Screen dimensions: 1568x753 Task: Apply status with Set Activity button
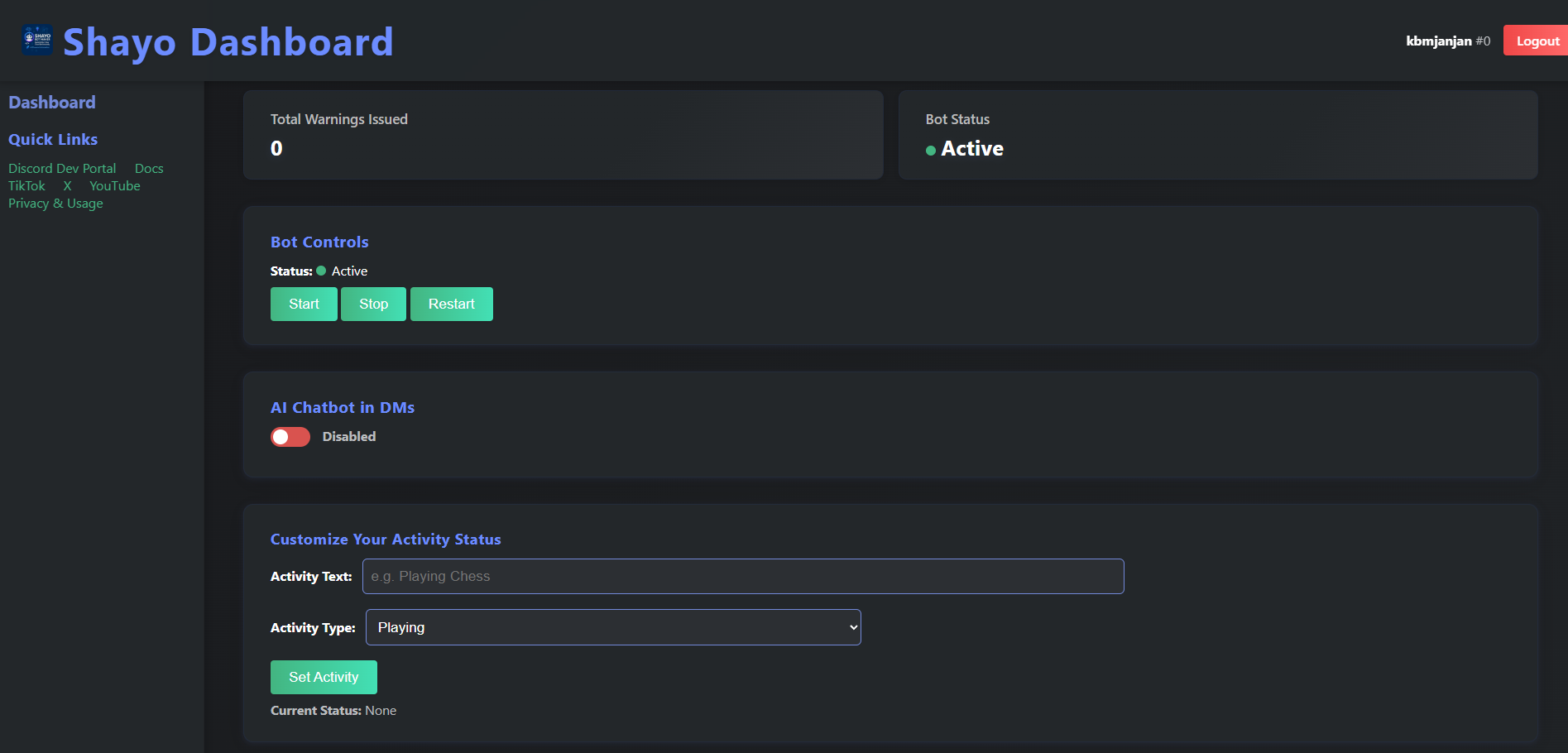pos(324,677)
